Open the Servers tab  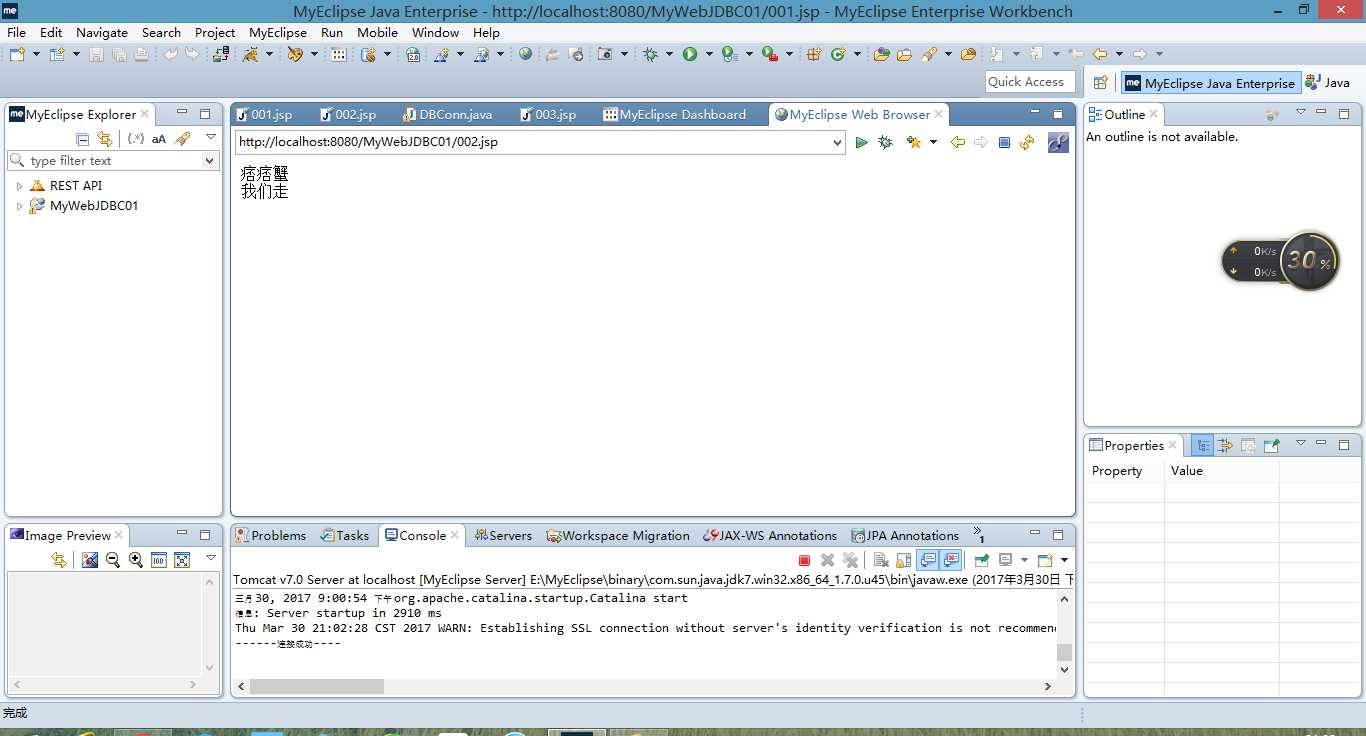point(503,536)
